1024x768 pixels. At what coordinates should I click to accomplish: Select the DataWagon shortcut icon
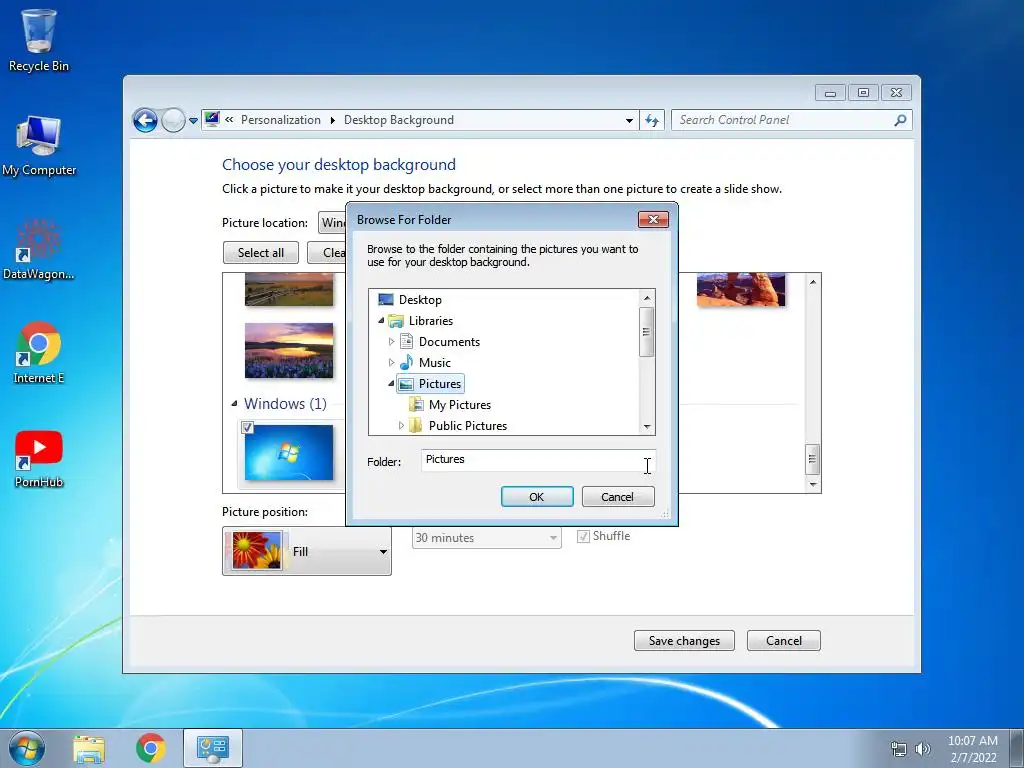(39, 249)
